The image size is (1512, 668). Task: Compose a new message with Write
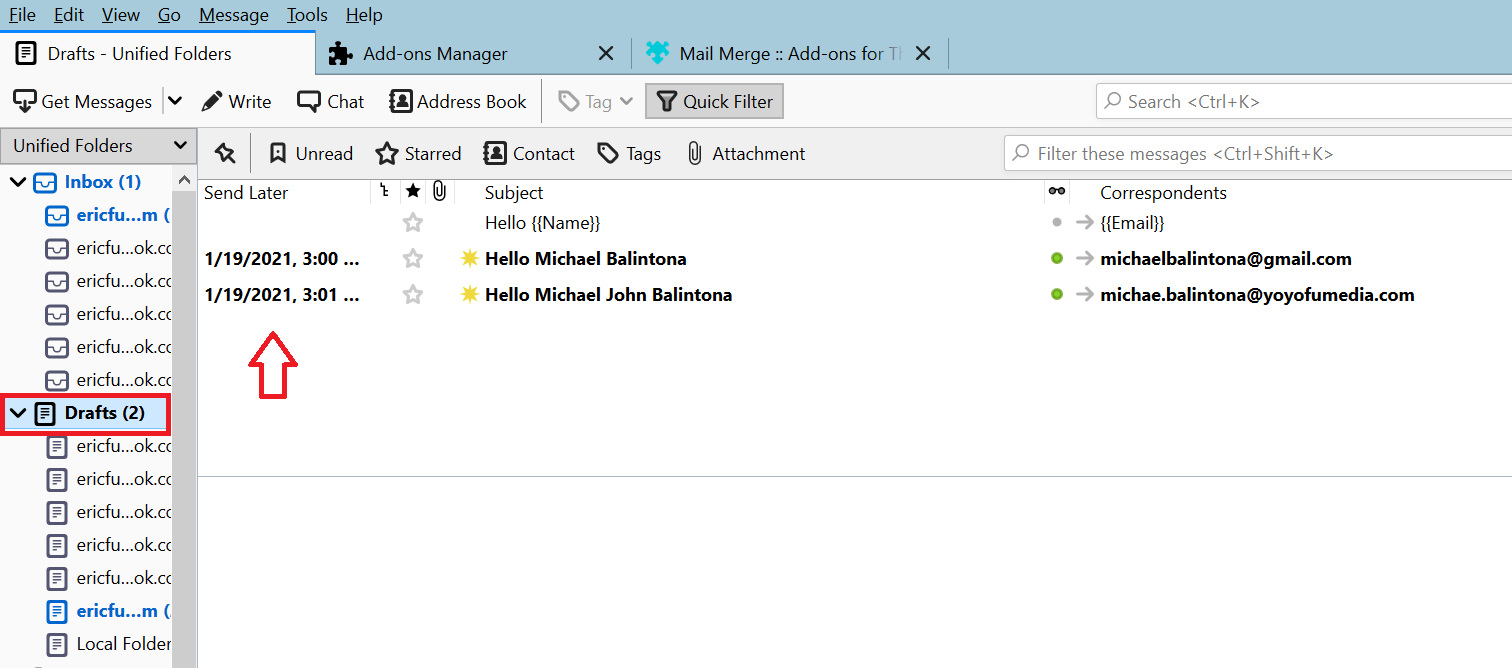[x=236, y=100]
